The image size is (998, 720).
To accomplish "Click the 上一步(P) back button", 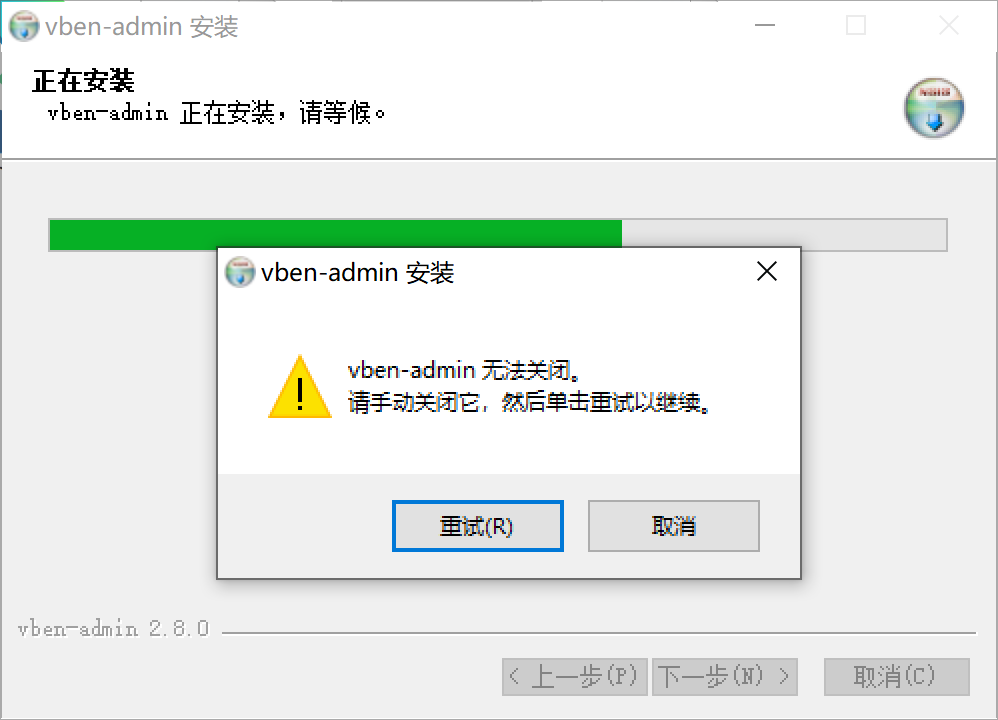I will (x=575, y=677).
